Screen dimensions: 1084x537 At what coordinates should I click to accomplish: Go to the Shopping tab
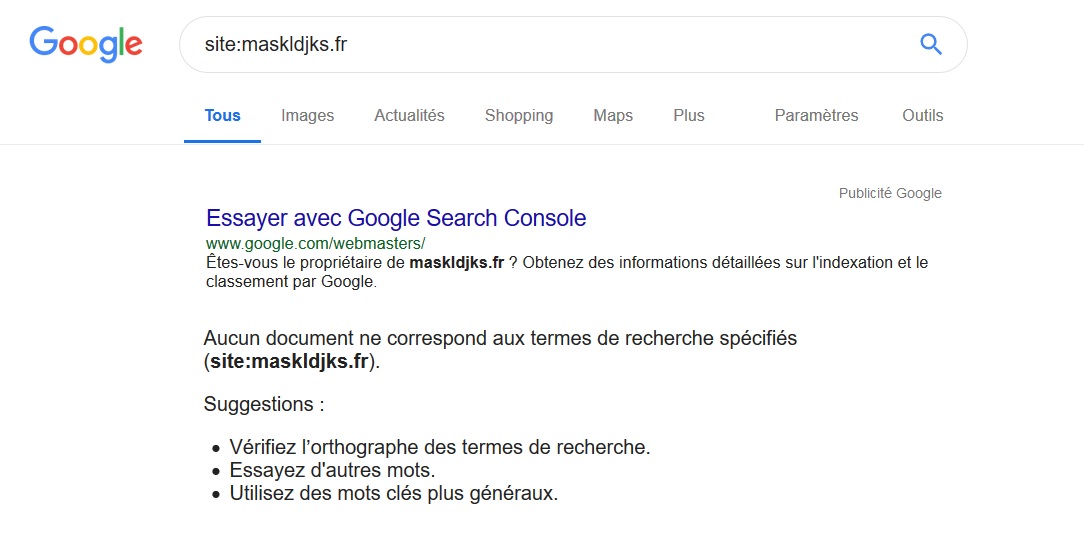click(x=518, y=116)
